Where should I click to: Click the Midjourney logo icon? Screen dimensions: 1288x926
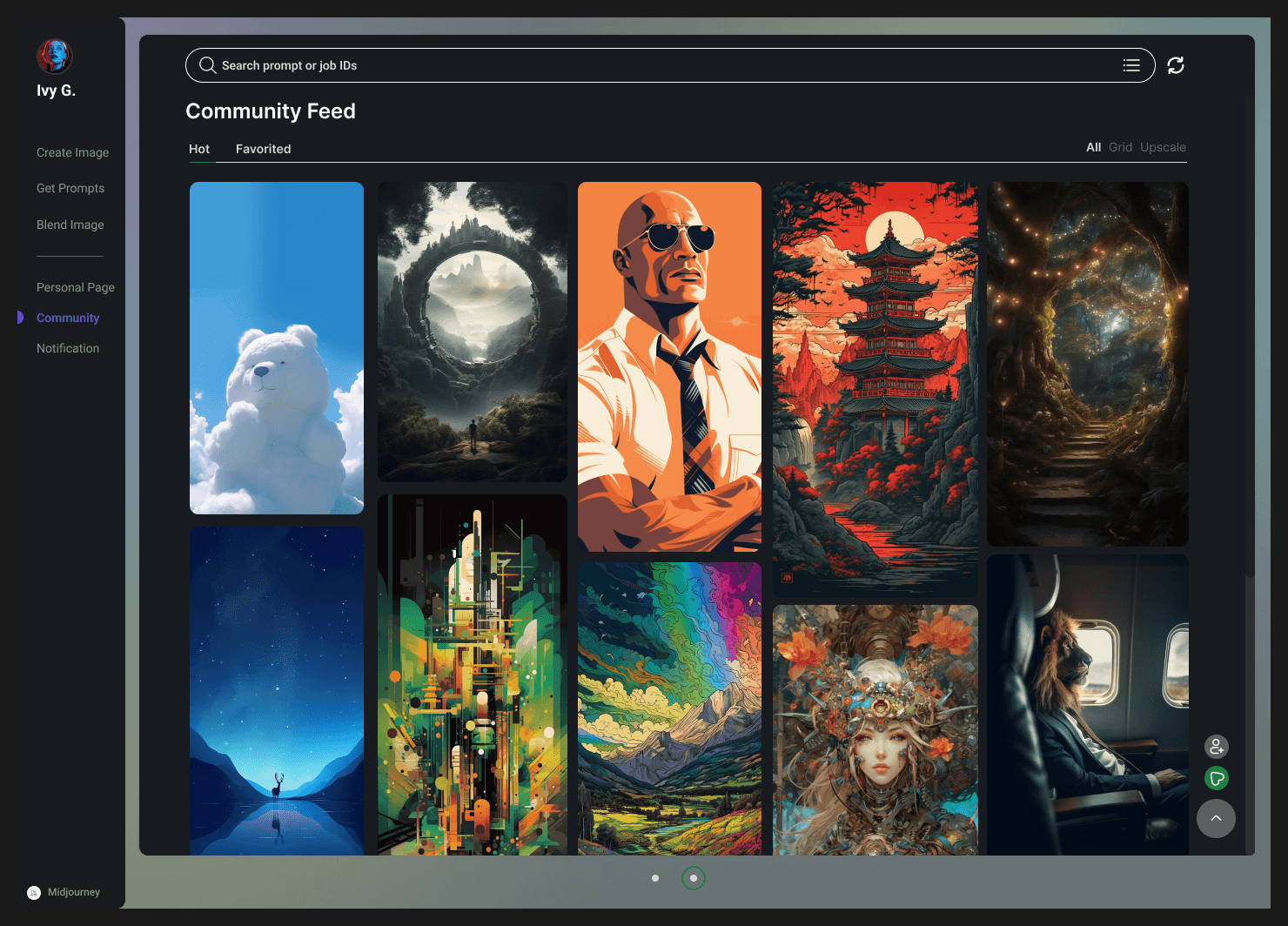(x=34, y=892)
